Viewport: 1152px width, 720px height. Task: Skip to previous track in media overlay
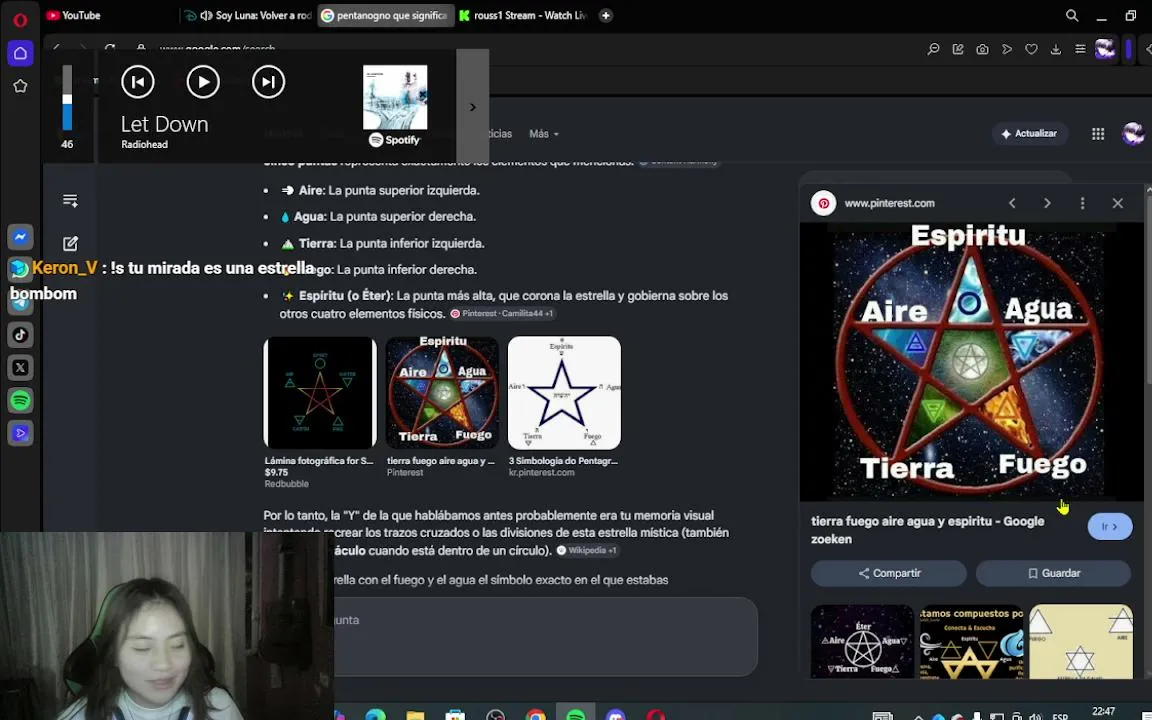click(137, 82)
